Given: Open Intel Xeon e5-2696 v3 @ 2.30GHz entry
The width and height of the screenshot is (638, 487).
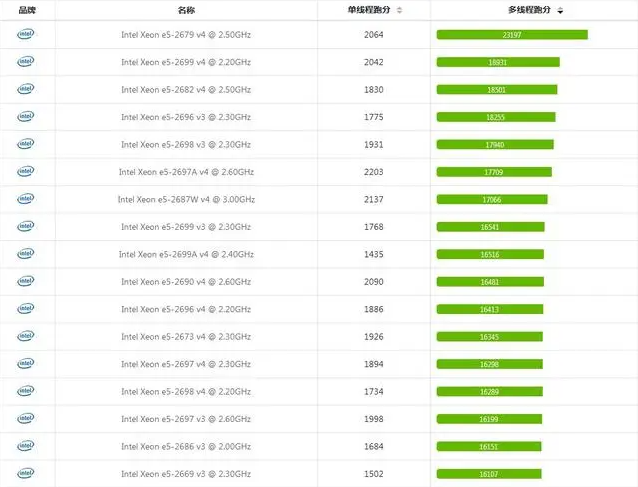Looking at the screenshot, I should [186, 117].
